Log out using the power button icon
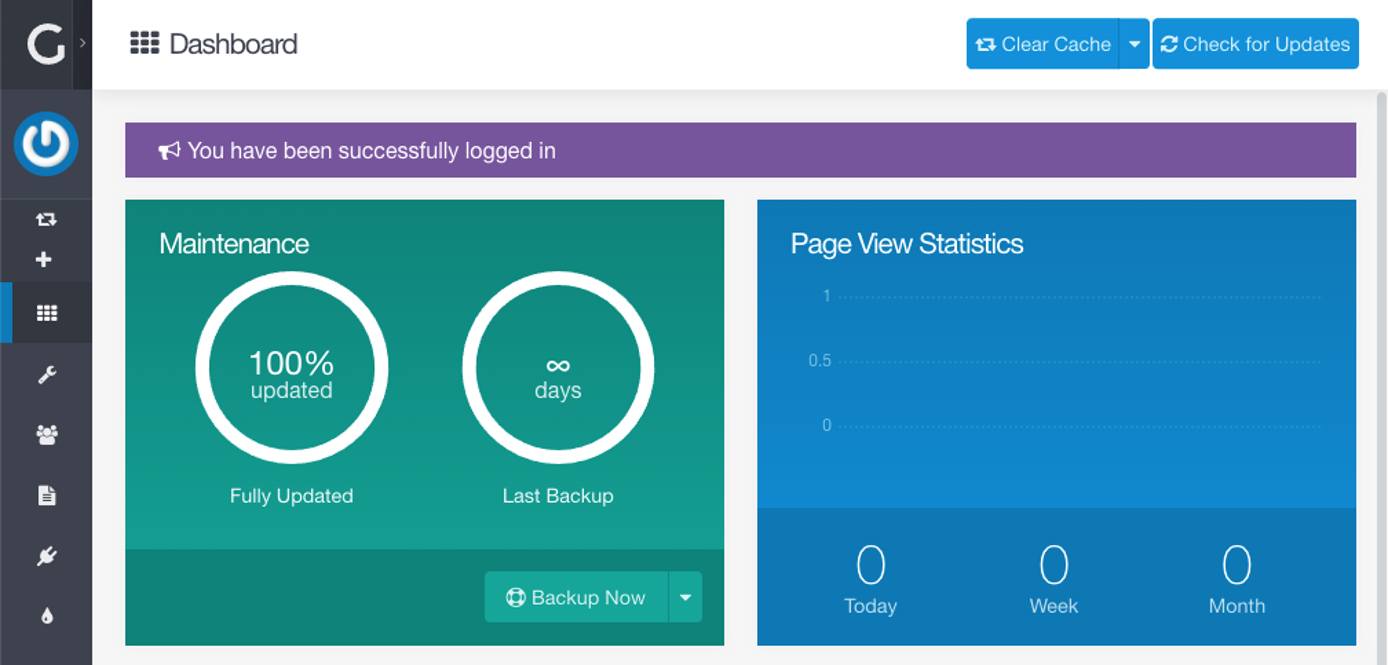The image size is (1388, 665). coord(46,143)
